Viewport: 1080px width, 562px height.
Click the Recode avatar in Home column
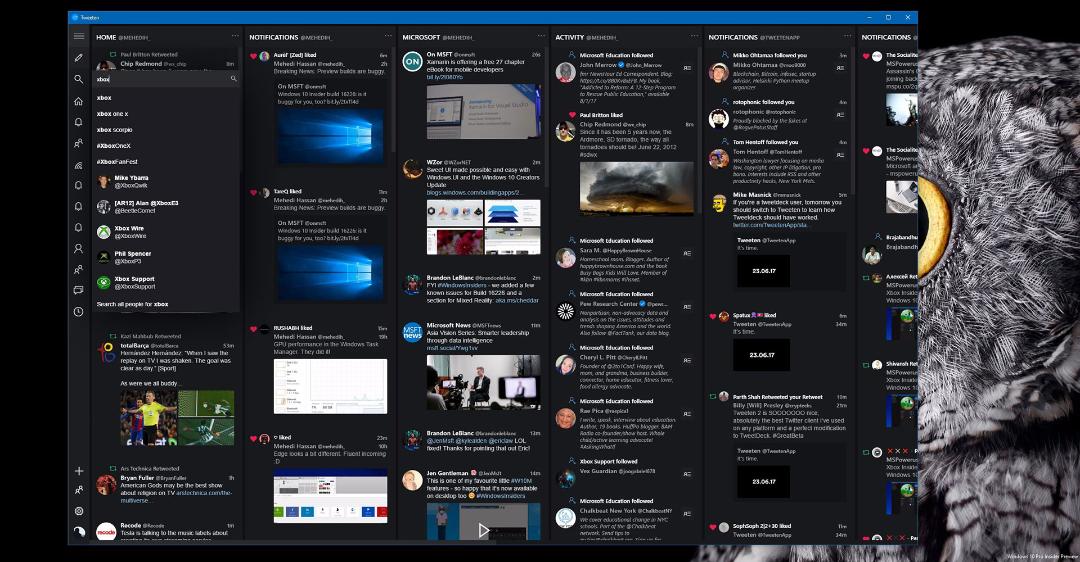point(106,532)
